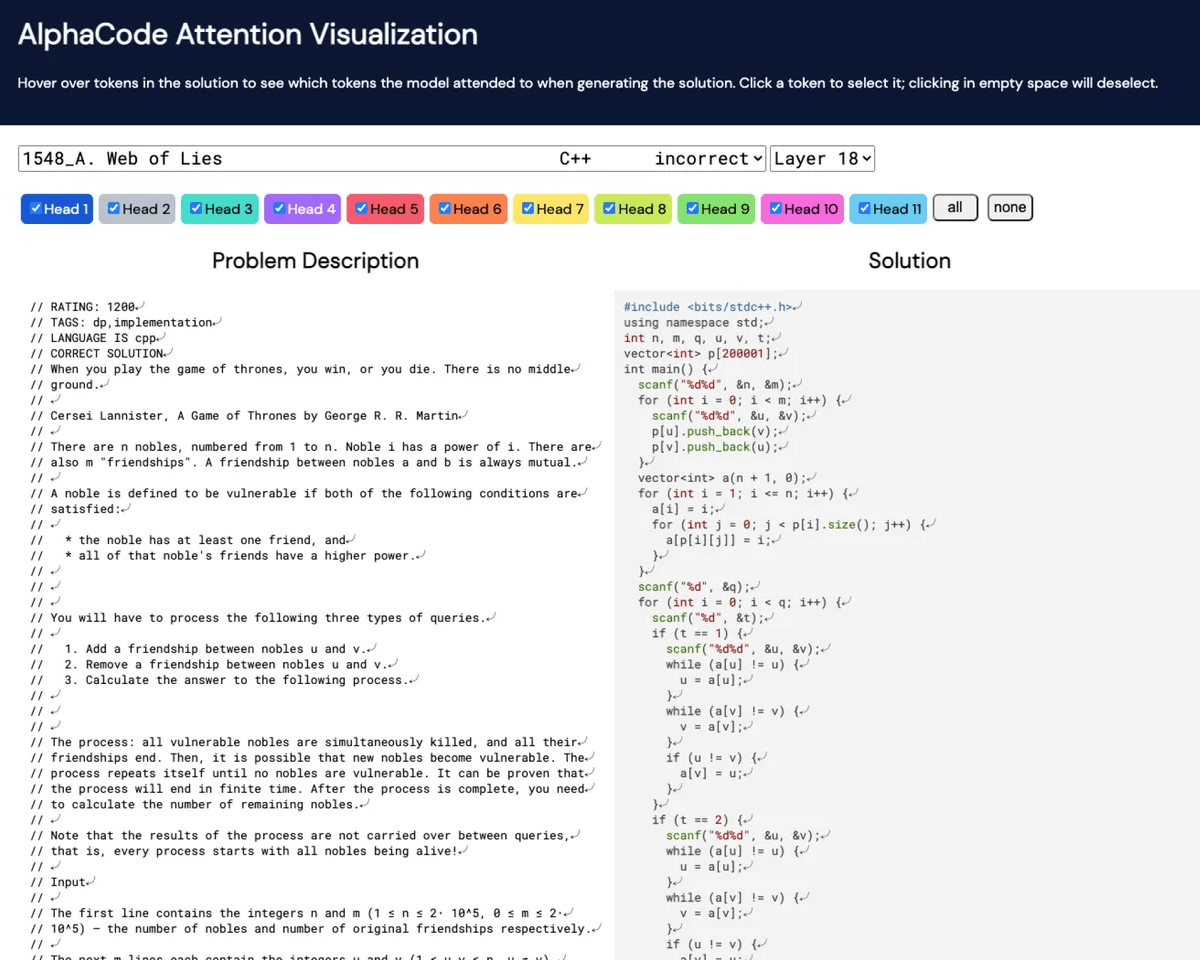This screenshot has width=1200, height=960.
Task: Expand the Layer 18 dropdown
Action: (822, 158)
